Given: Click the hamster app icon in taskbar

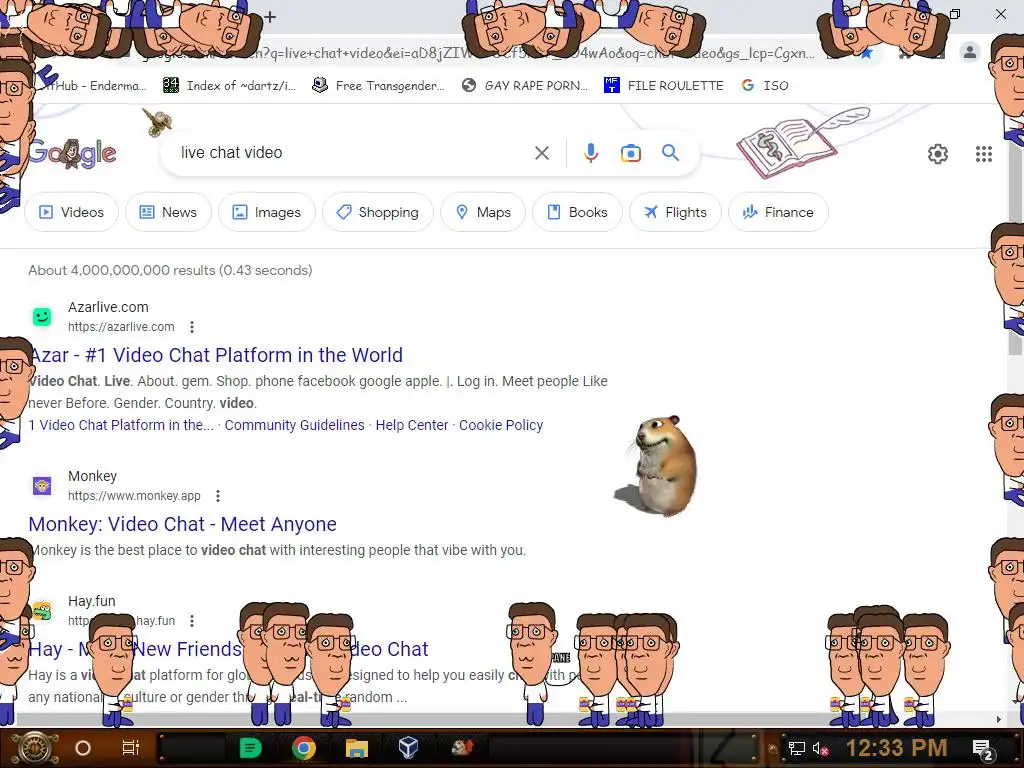Looking at the screenshot, I should pyautogui.click(x=462, y=748).
